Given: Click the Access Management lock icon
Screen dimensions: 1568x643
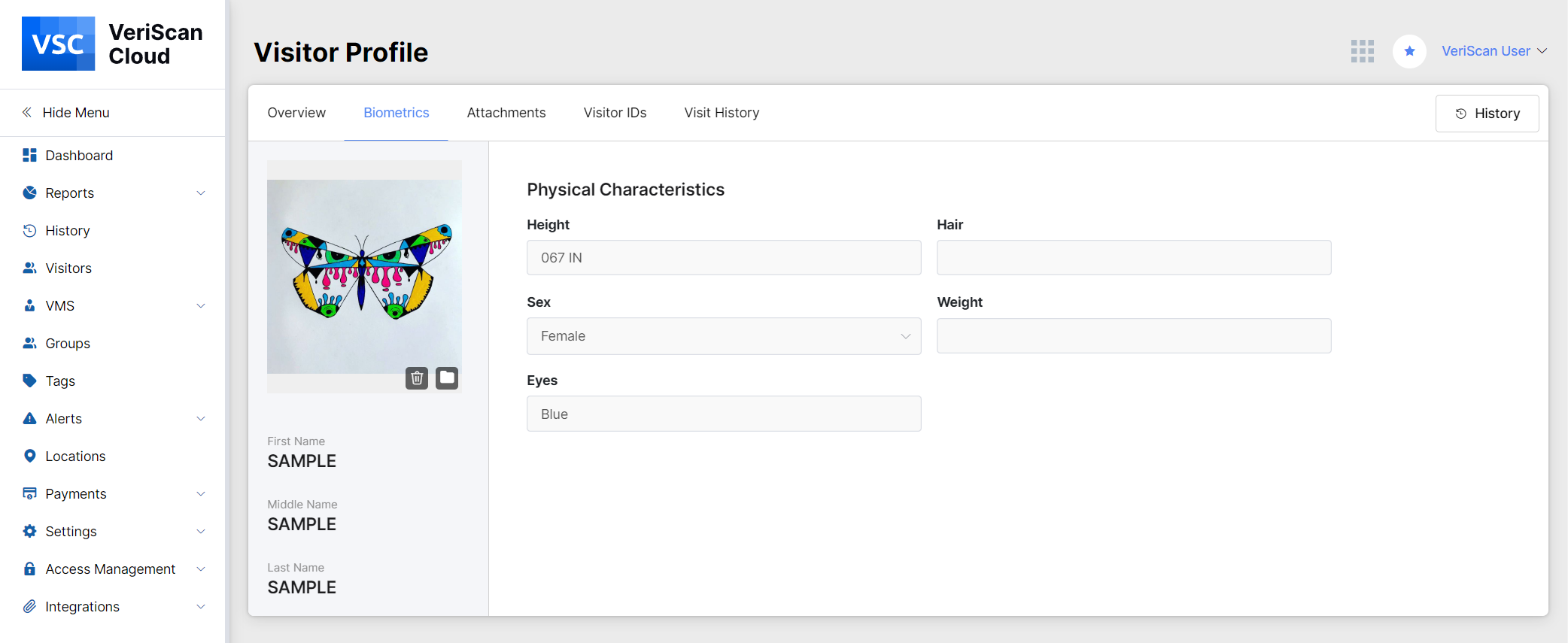Looking at the screenshot, I should (x=29, y=569).
